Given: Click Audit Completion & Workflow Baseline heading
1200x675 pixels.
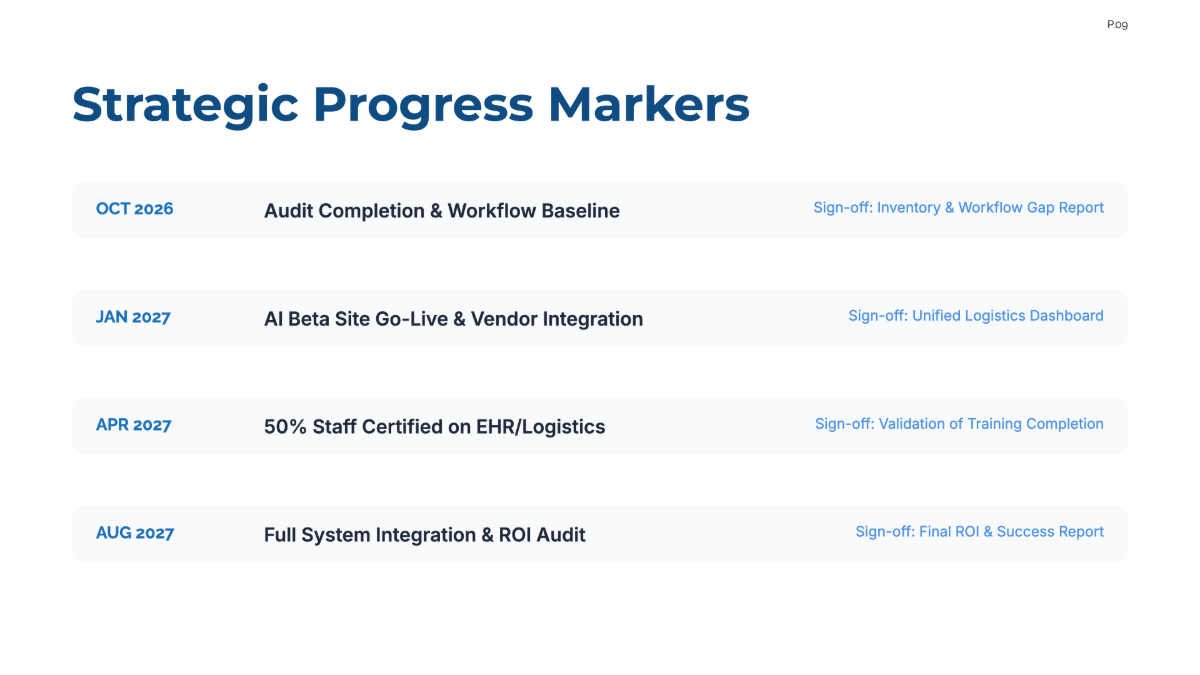Looking at the screenshot, I should coord(442,211).
